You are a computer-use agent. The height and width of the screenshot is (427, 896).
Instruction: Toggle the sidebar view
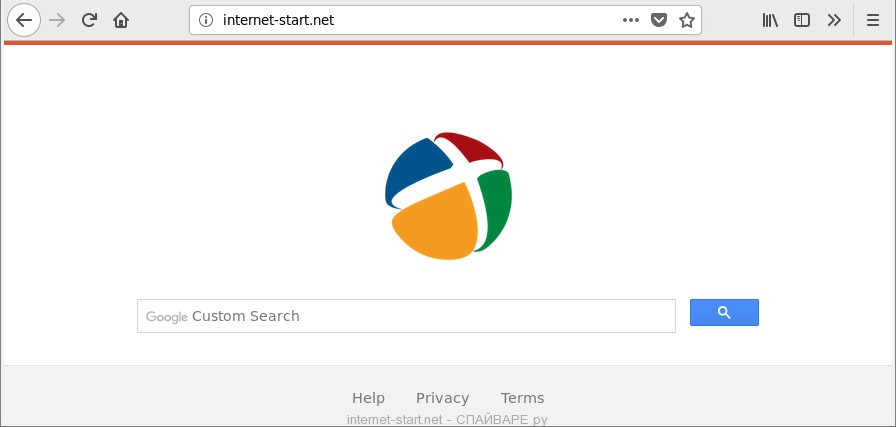click(802, 20)
